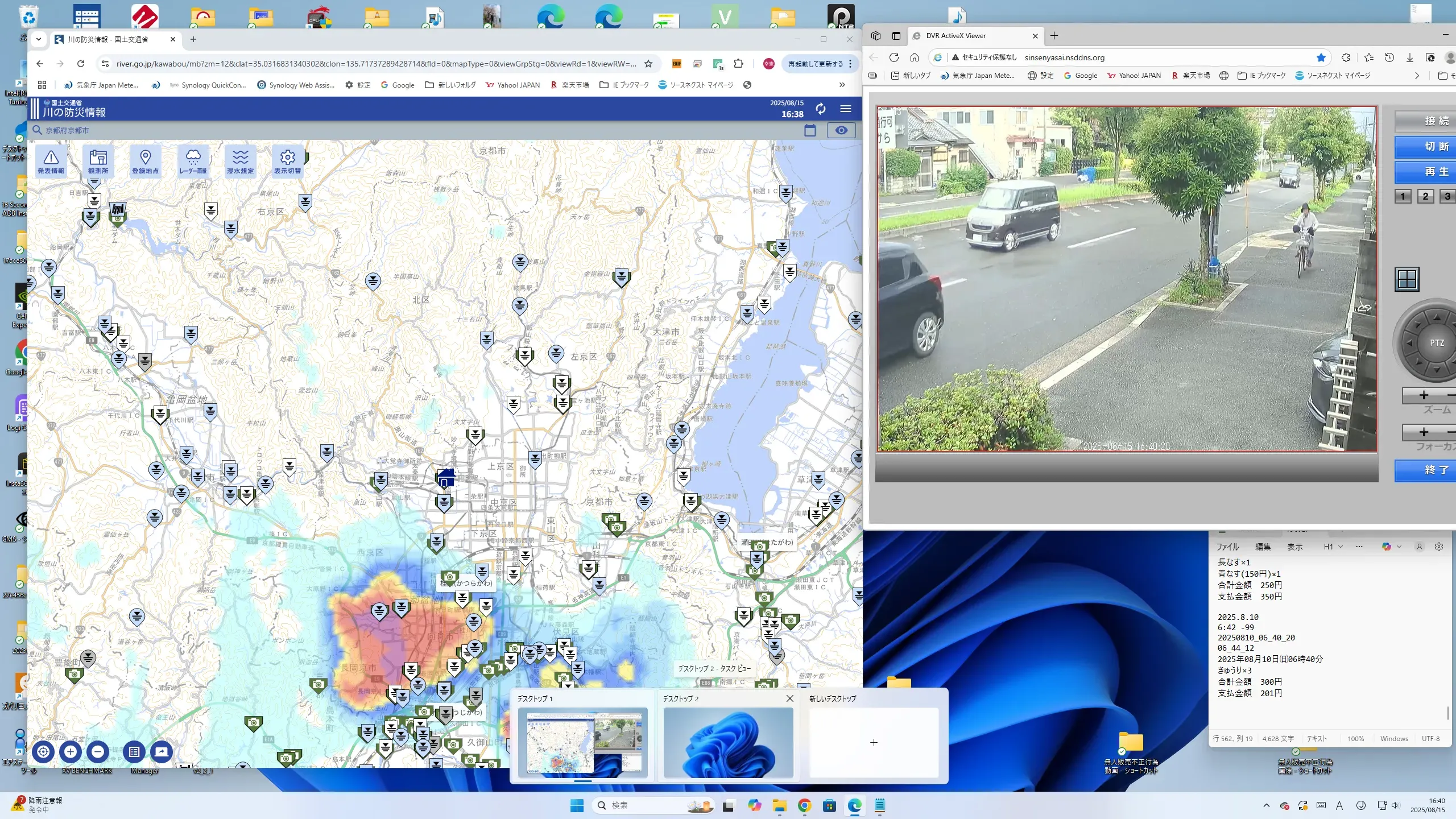The width and height of the screenshot is (1456, 819).
Task: Click 再起動して更新する update button
Action: point(816,64)
